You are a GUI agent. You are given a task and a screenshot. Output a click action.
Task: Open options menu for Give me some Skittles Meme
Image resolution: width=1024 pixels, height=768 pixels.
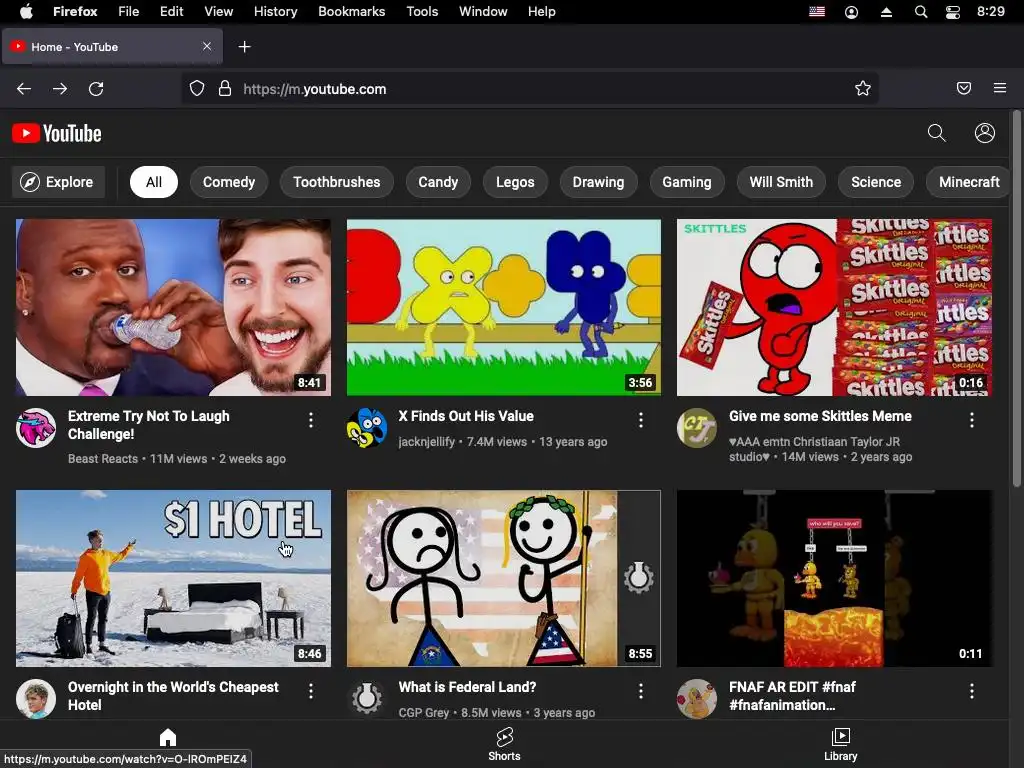coord(972,421)
